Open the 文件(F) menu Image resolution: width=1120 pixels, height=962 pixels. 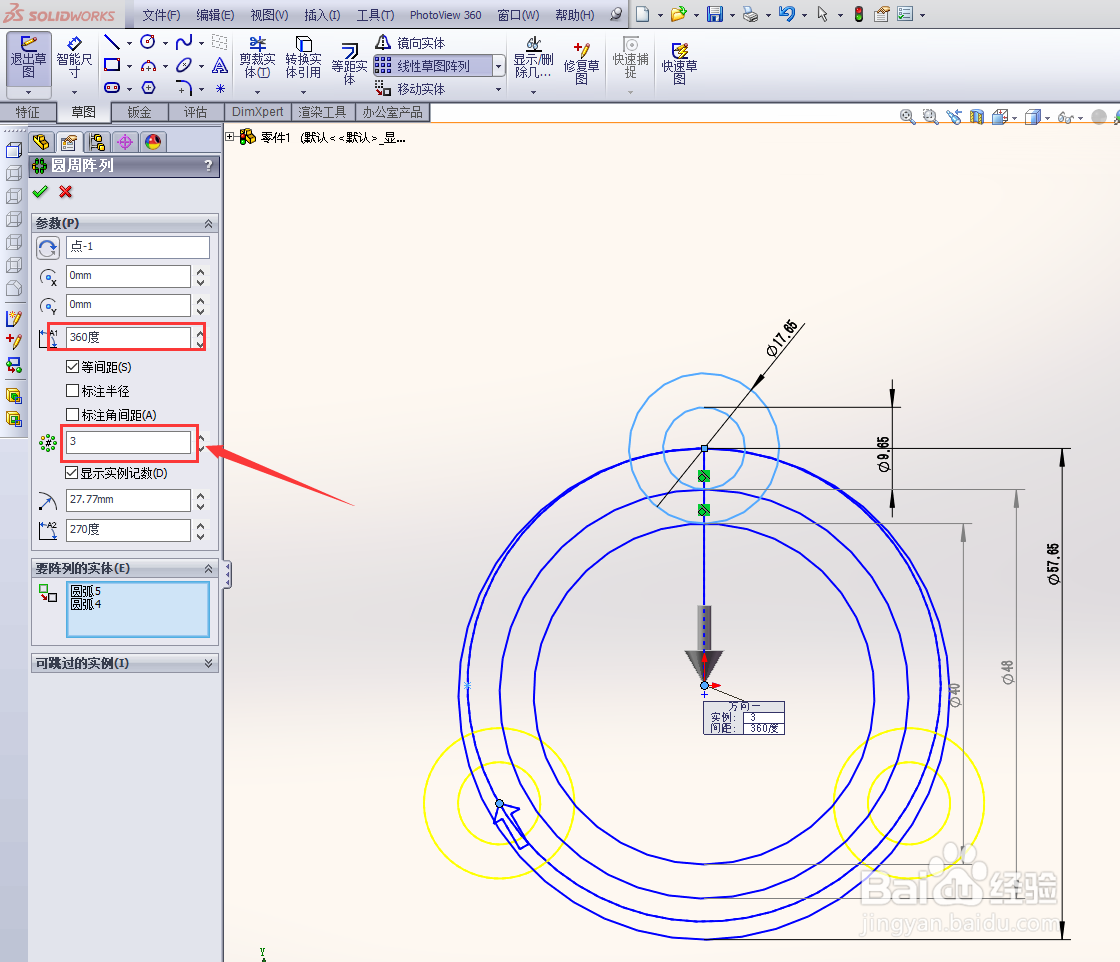point(161,15)
